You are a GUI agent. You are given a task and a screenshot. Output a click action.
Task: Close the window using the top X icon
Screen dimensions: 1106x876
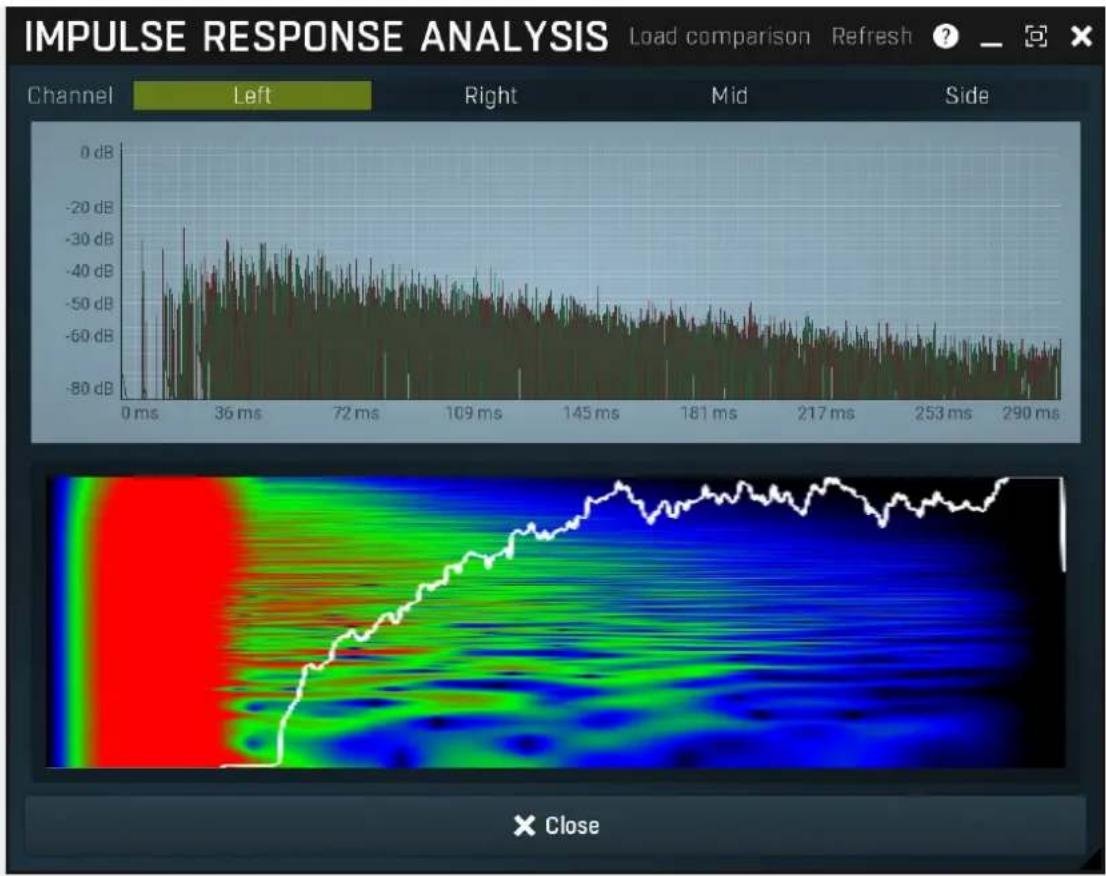[x=1081, y=36]
